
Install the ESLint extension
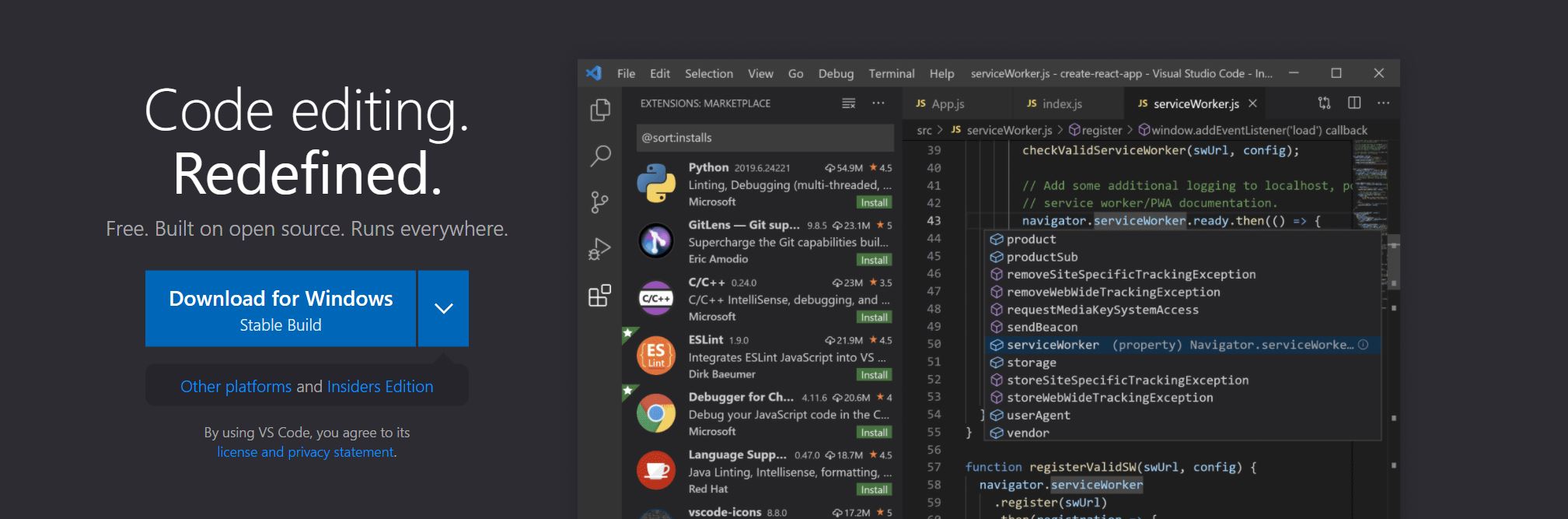click(874, 375)
